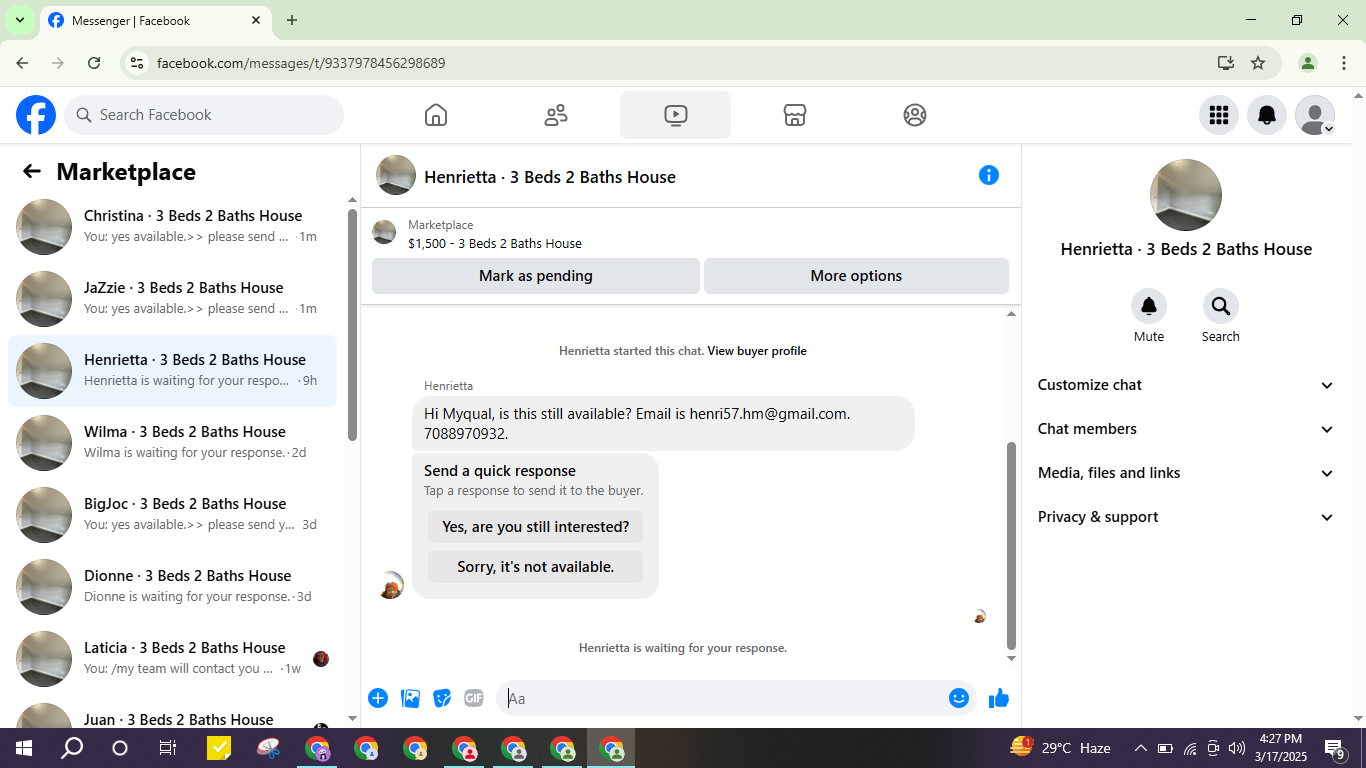Open a new browser tab
Image resolution: width=1366 pixels, height=768 pixels.
pos(292,20)
